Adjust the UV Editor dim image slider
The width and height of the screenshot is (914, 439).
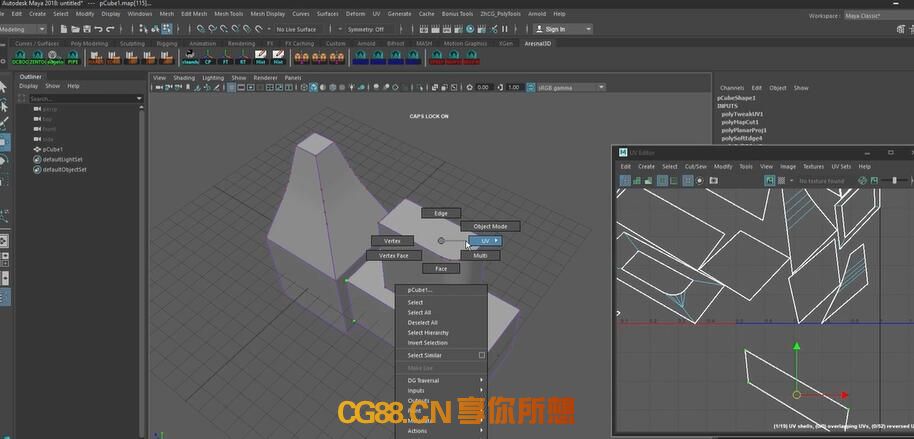pos(895,181)
